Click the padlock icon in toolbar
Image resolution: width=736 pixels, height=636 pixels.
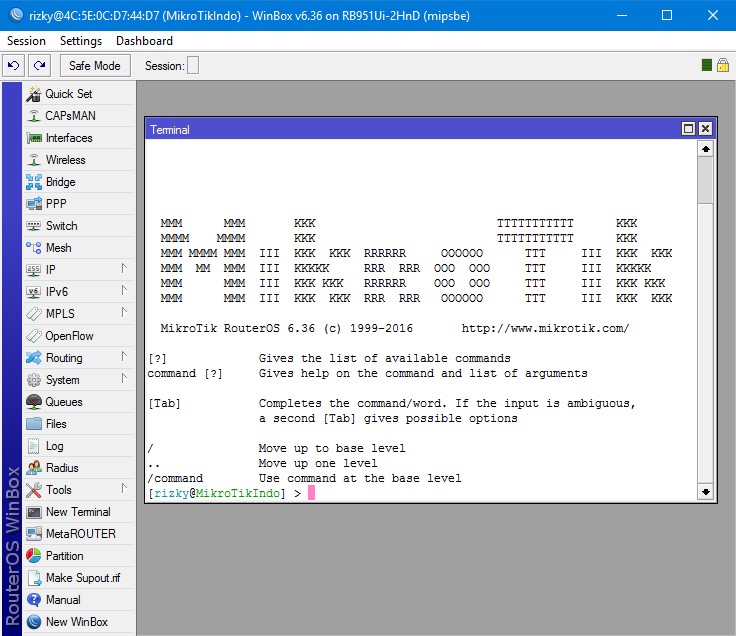click(723, 65)
